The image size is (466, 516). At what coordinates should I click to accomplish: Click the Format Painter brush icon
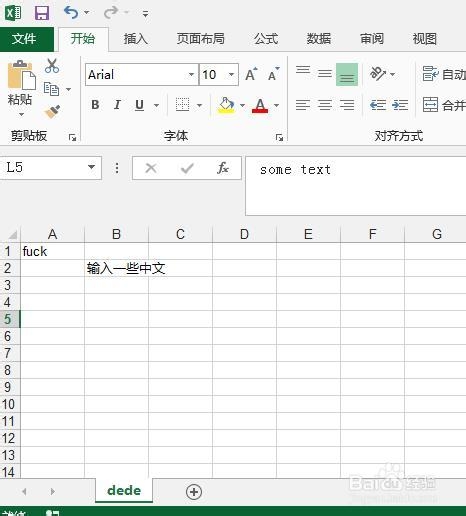coord(52,112)
